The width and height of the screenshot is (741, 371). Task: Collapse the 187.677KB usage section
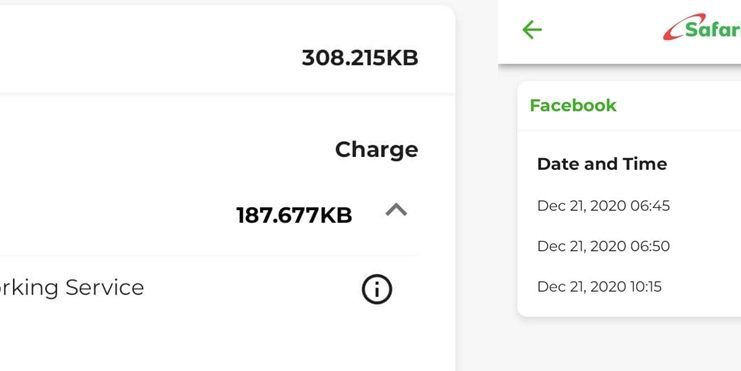396,210
